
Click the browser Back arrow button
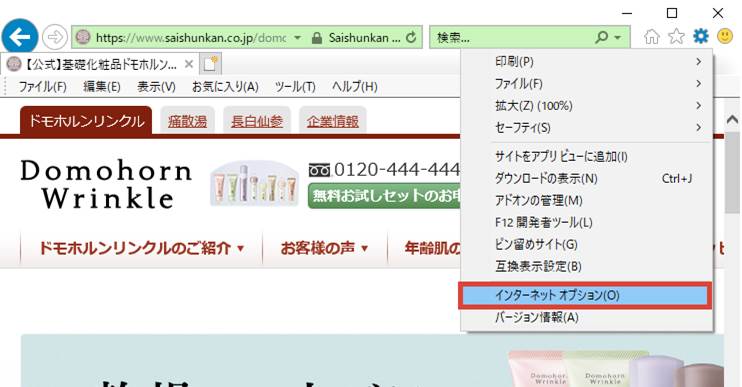[20, 37]
